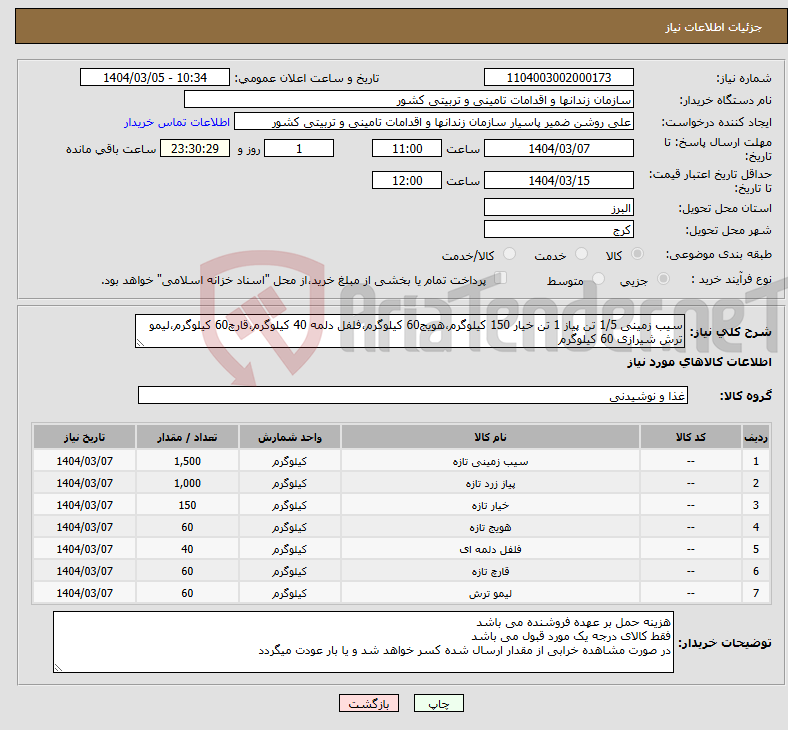Click the remaining days field showing 1

coord(299,149)
